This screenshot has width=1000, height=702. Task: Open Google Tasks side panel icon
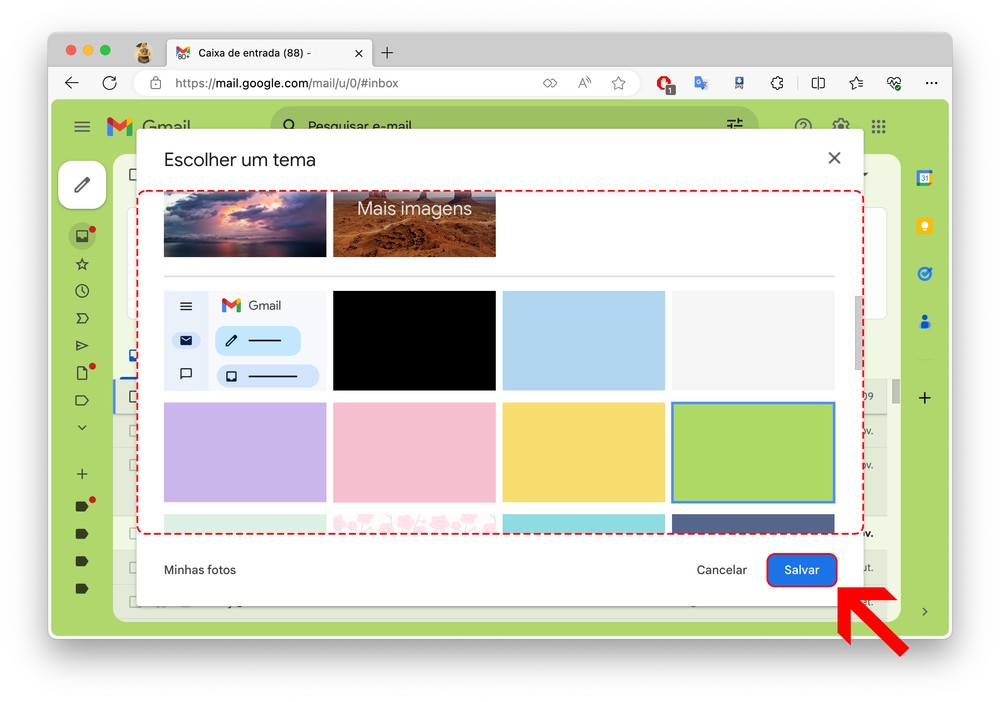point(925,274)
